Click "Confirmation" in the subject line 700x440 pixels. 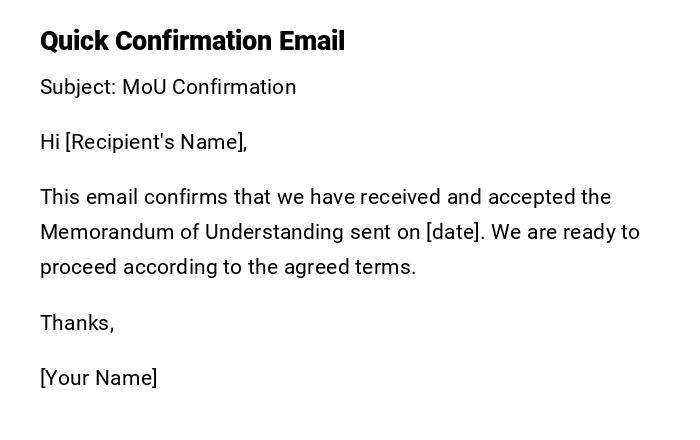[x=235, y=87]
